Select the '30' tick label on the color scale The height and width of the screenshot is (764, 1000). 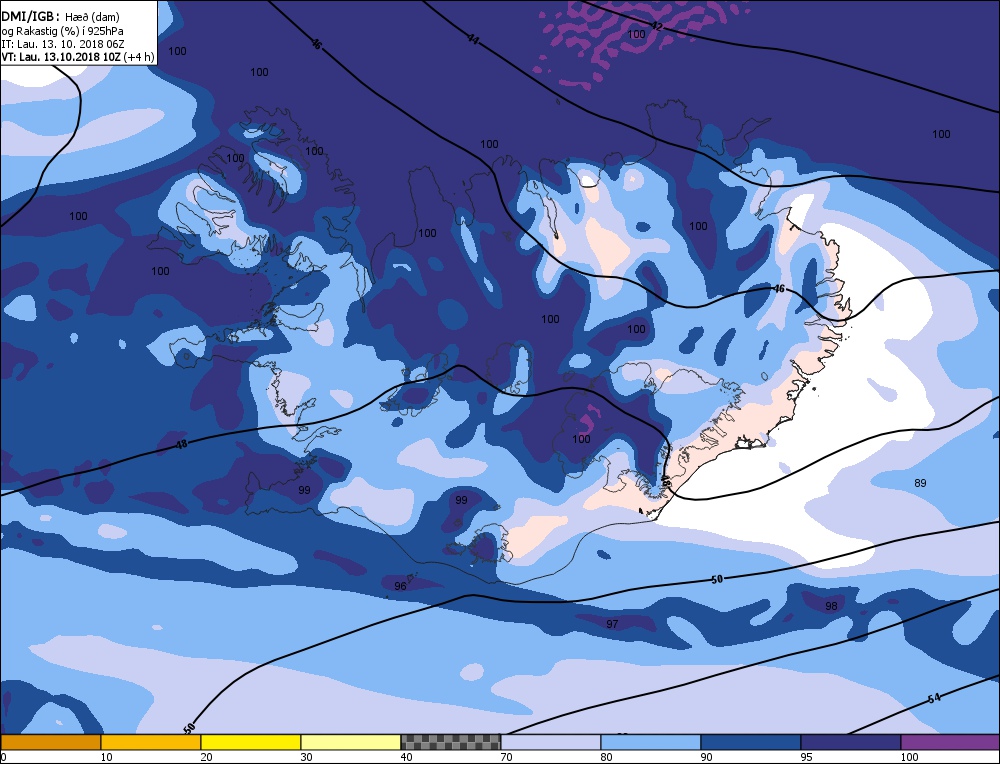307,757
